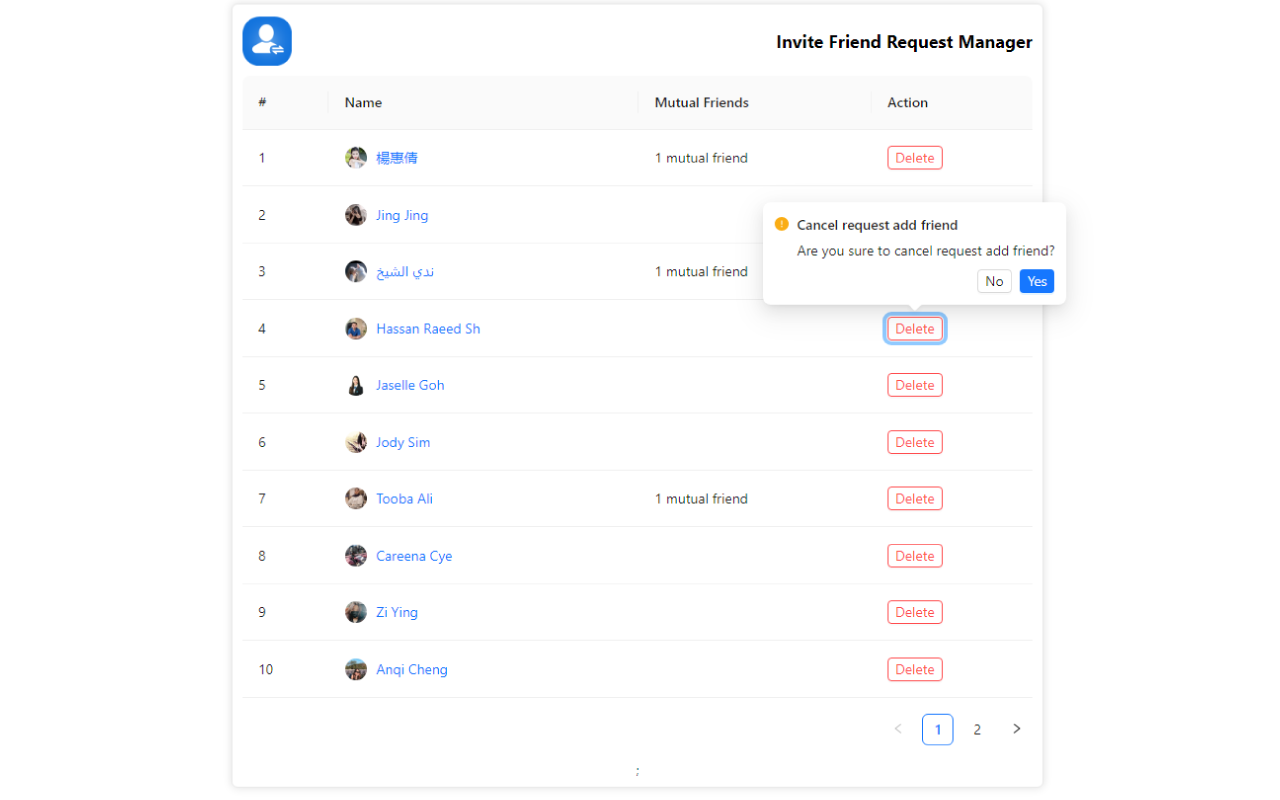The height and width of the screenshot is (800, 1280).
Task: Delete Jody Sim's friend request
Action: pyautogui.click(x=914, y=441)
